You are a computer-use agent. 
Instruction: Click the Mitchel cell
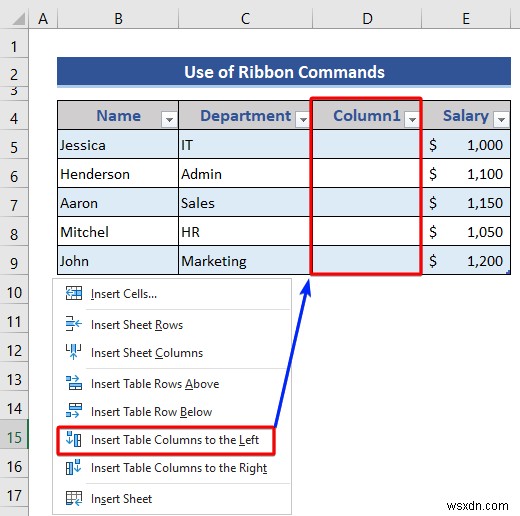pos(118,232)
